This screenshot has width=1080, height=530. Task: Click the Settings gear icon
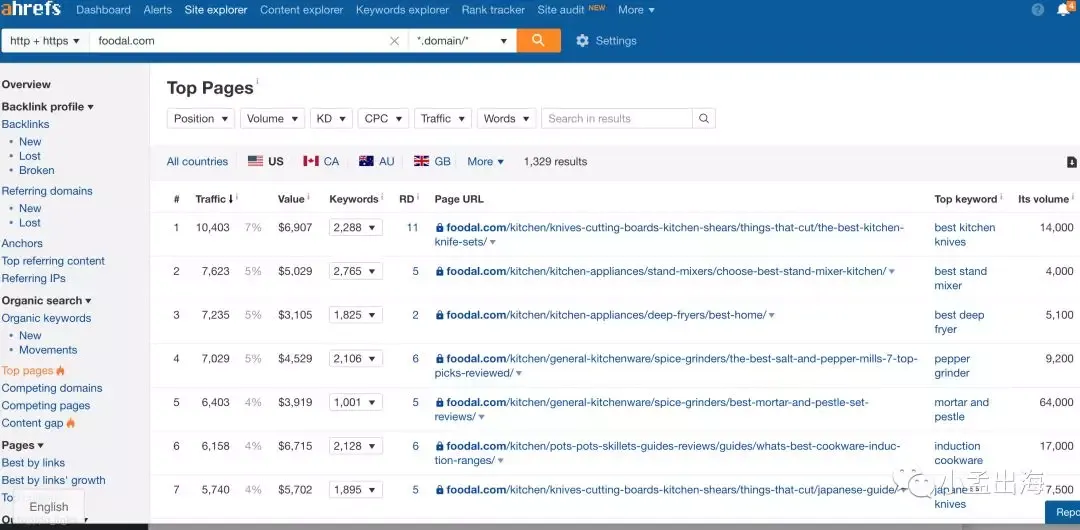583,41
